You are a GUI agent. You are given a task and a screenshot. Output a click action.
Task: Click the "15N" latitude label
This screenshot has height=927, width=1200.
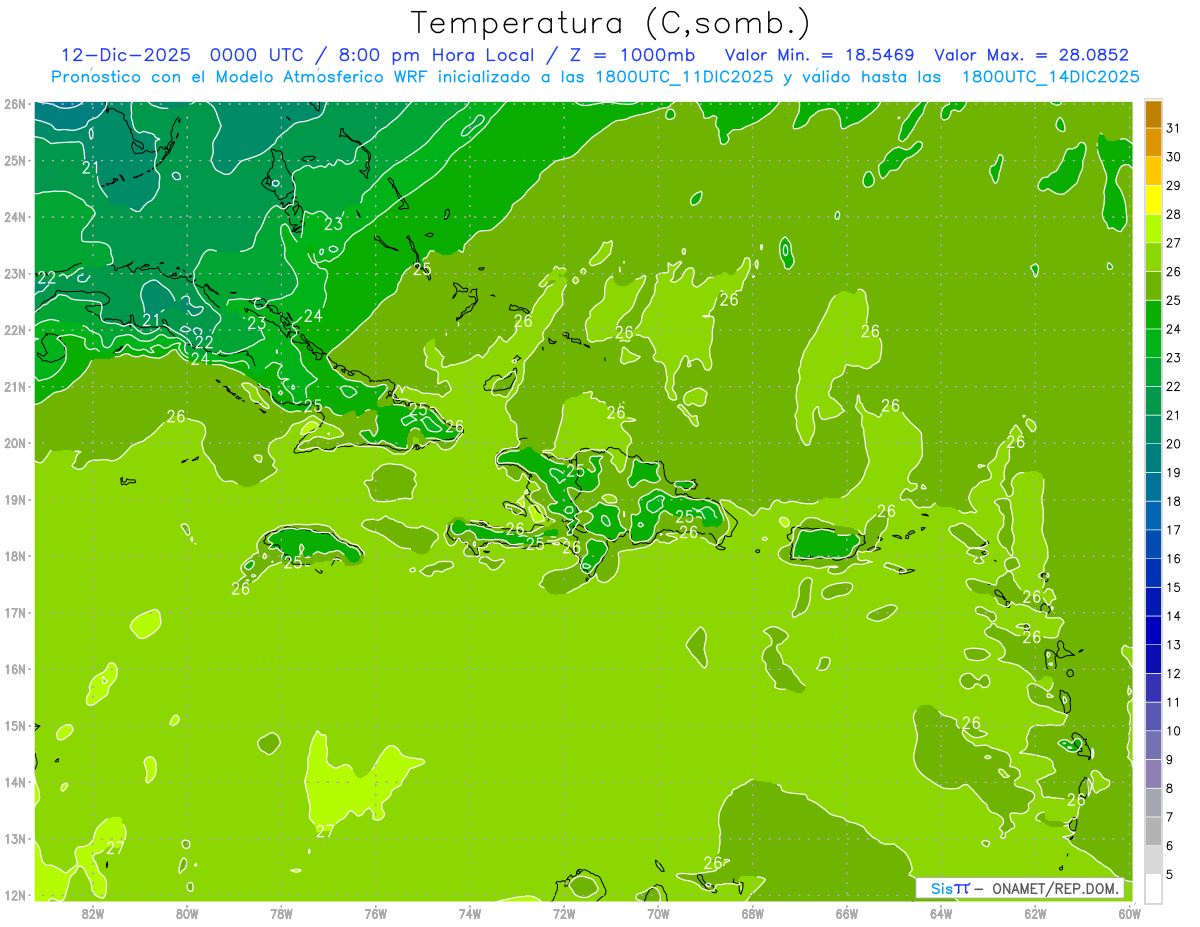[x=14, y=725]
